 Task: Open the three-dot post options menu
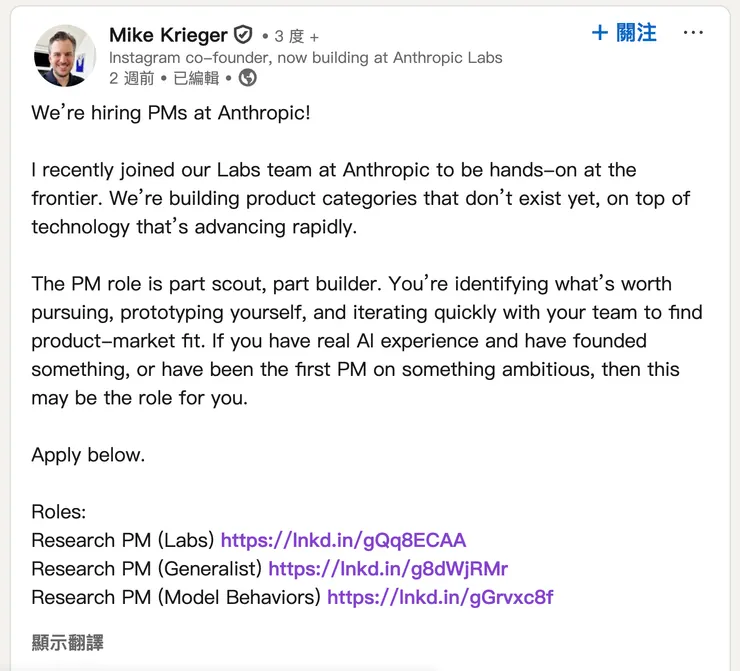[693, 33]
